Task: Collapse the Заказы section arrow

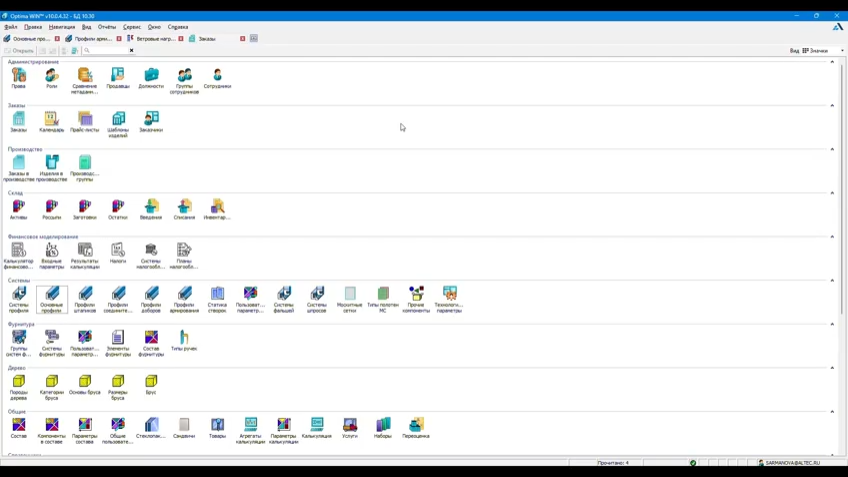Action: [832, 105]
